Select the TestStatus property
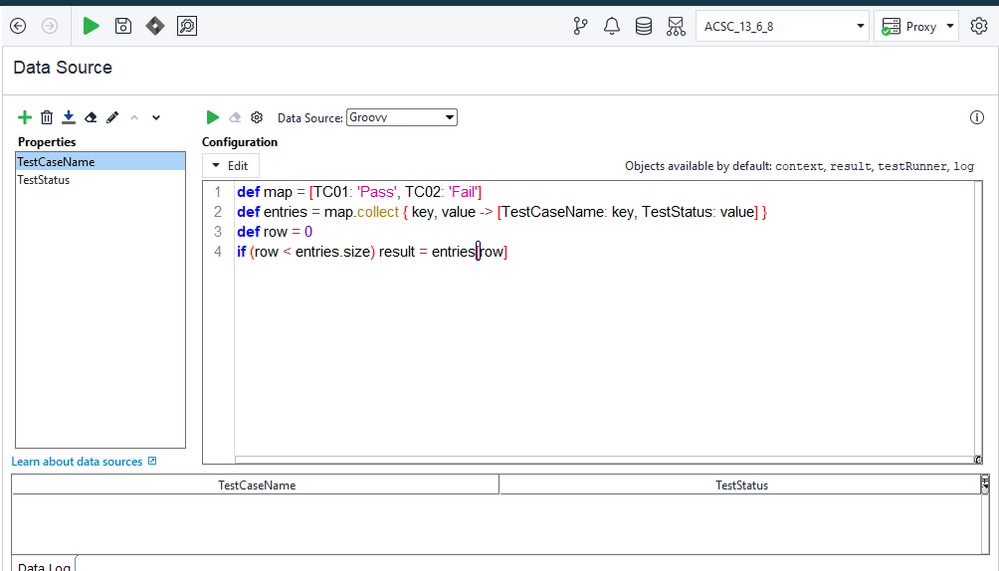This screenshot has height=571, width=999. pyautogui.click(x=44, y=180)
